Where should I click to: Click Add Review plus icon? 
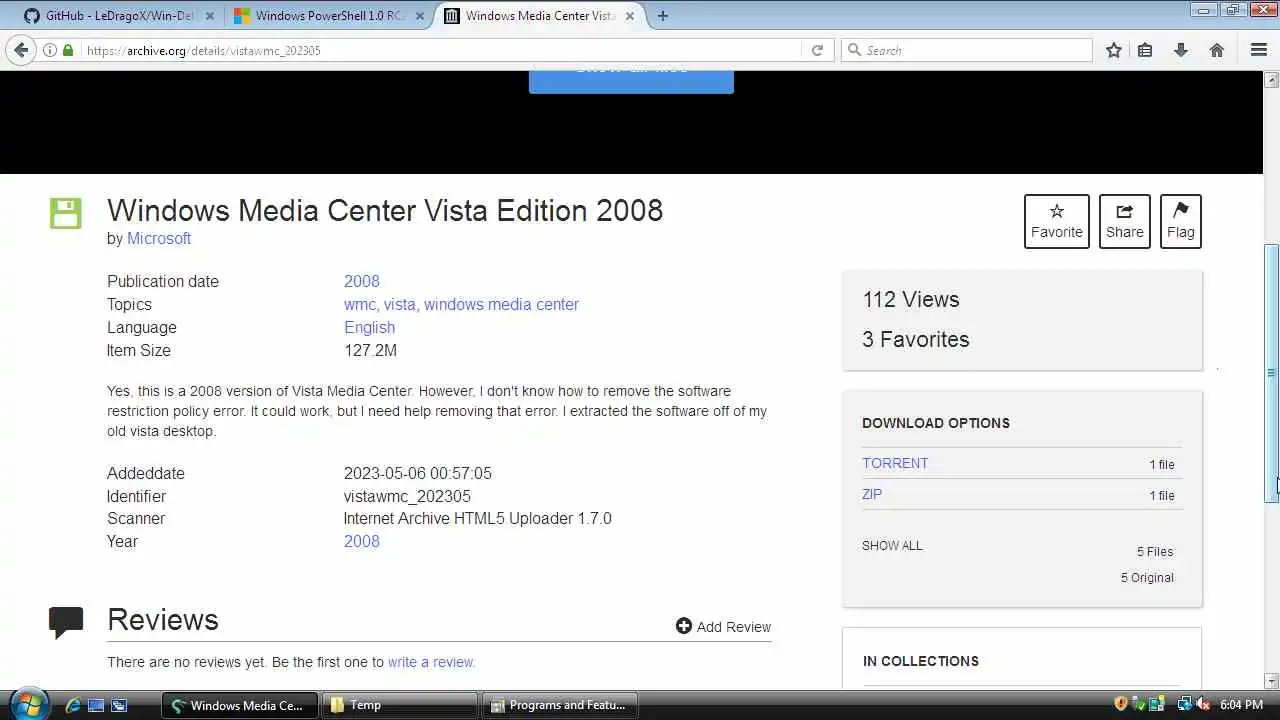[x=684, y=626]
